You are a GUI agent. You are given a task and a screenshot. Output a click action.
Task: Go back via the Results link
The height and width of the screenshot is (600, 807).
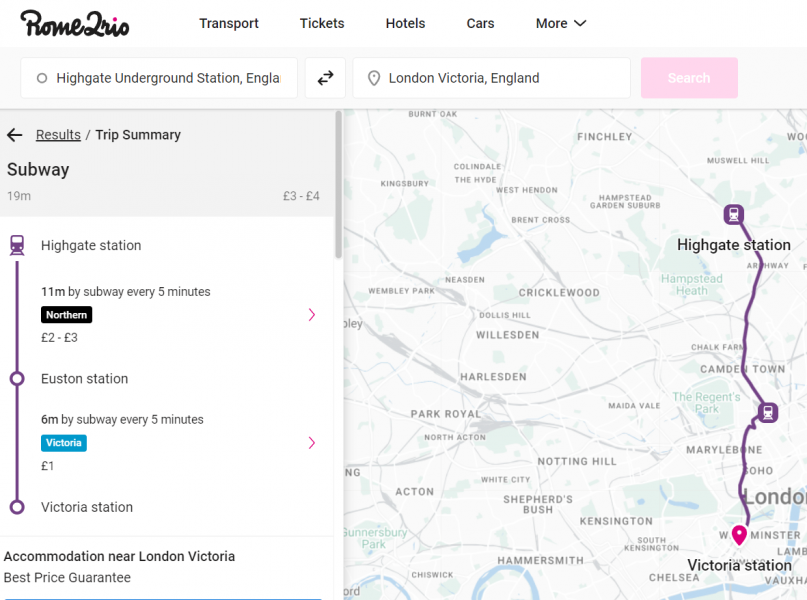58,135
